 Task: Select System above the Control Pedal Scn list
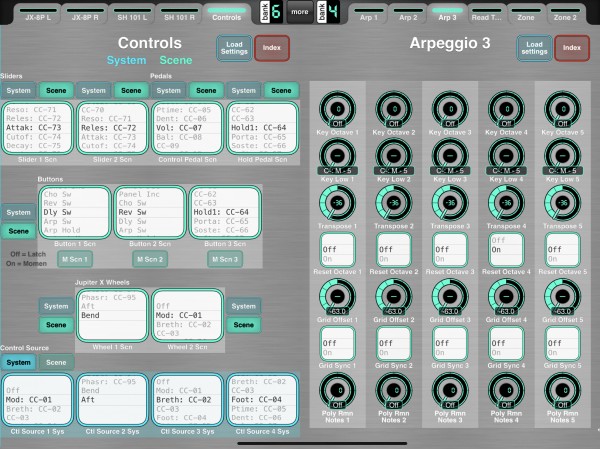pyautogui.click(x=168, y=91)
